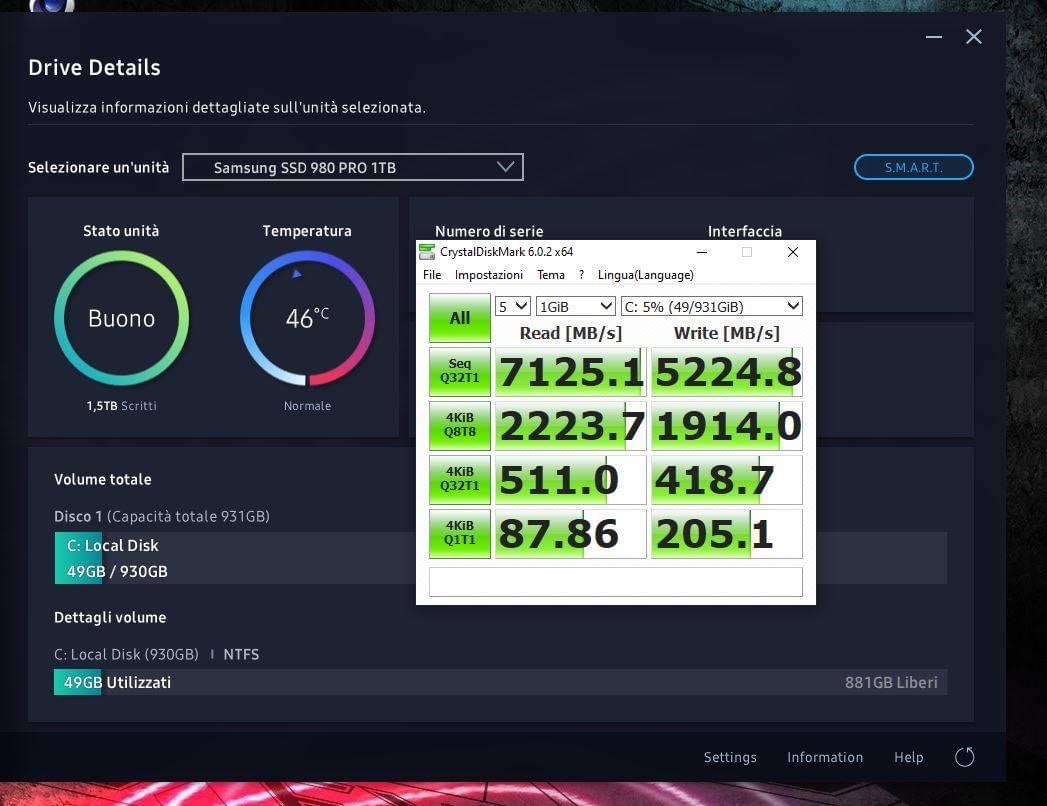Run the Seq Q32T1 benchmark
Screen dimensions: 1047x806
(459, 371)
